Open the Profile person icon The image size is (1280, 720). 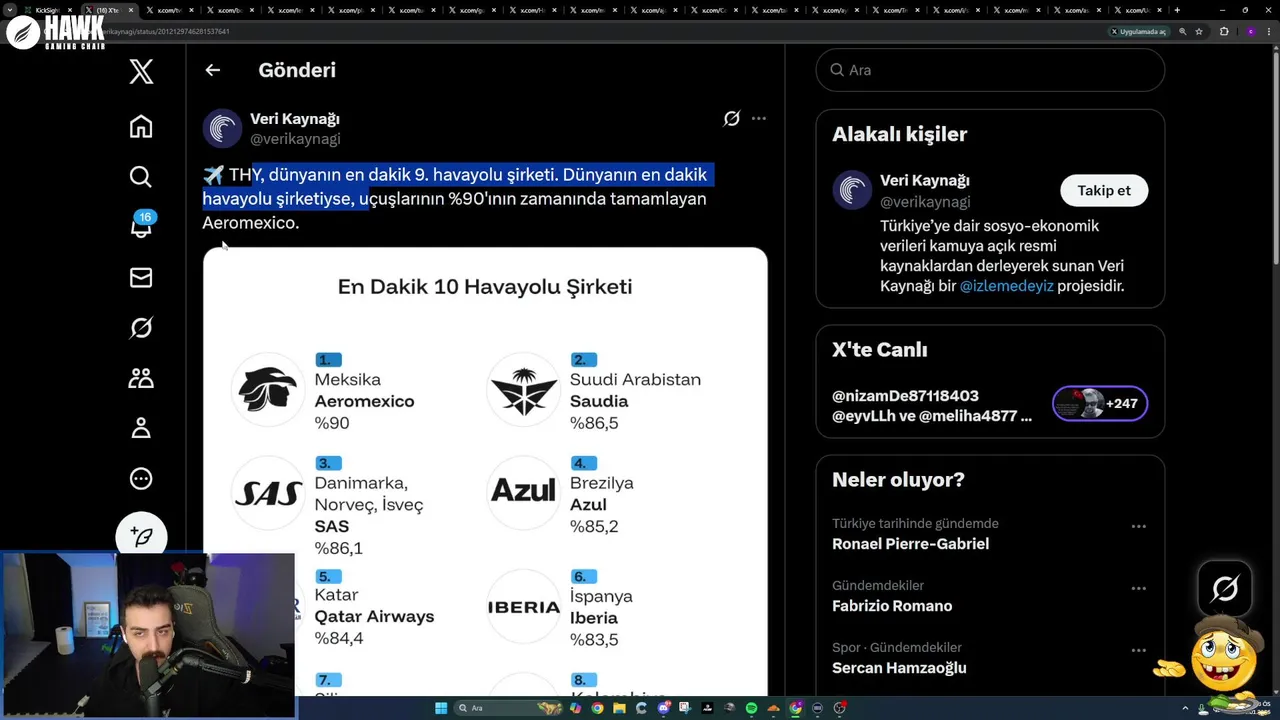point(141,428)
